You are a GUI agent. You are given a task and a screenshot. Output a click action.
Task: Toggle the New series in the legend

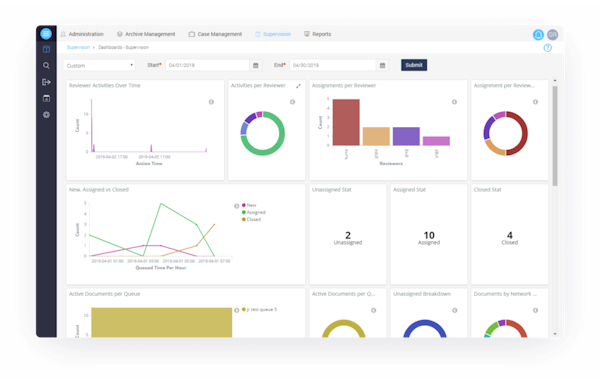tap(249, 205)
